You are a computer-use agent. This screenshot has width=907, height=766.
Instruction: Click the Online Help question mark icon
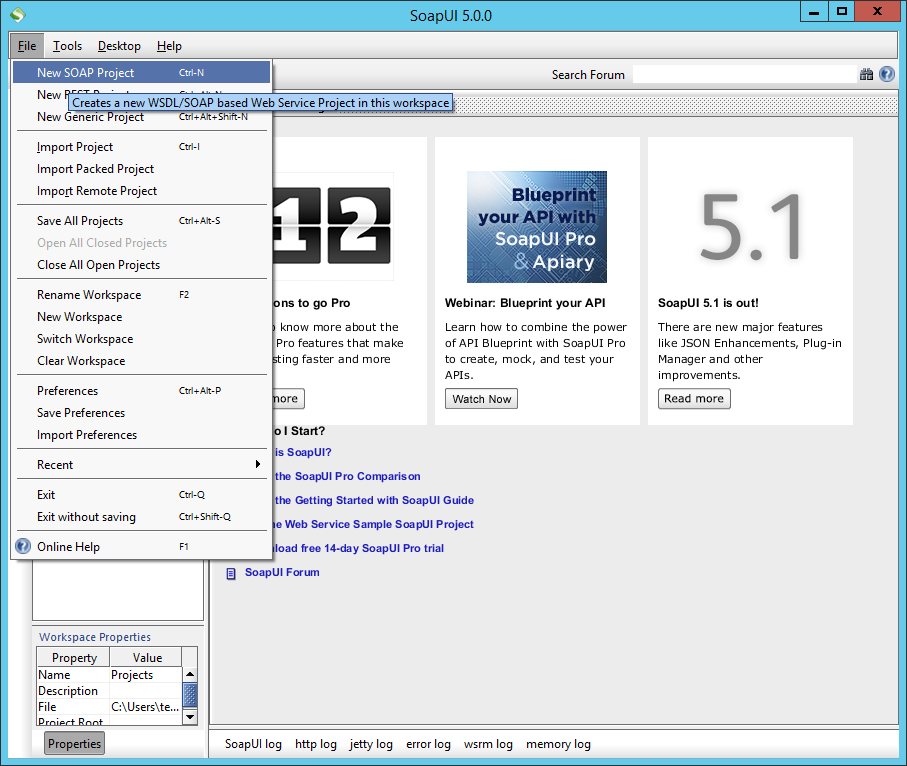click(23, 546)
